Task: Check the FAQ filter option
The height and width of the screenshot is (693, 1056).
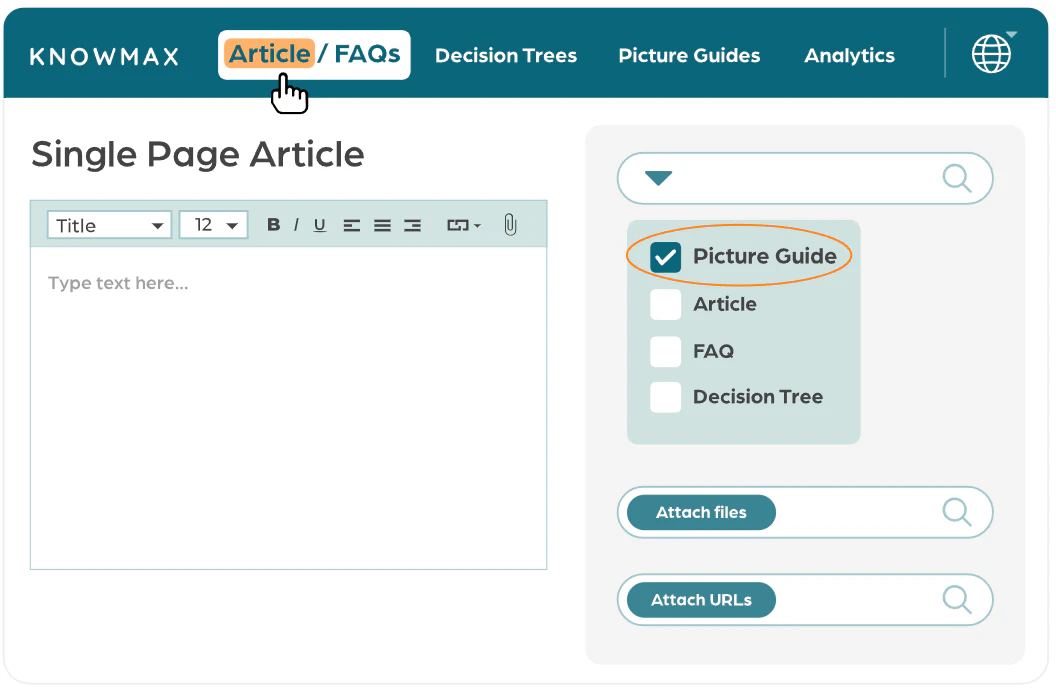Action: (666, 351)
